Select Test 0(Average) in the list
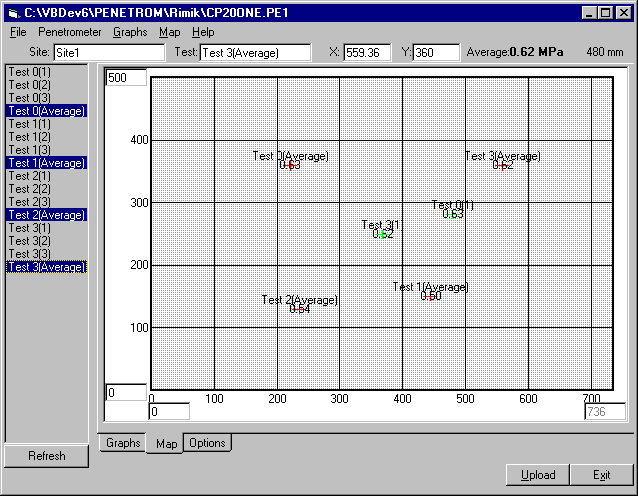Viewport: 638px width, 496px height. (46, 111)
